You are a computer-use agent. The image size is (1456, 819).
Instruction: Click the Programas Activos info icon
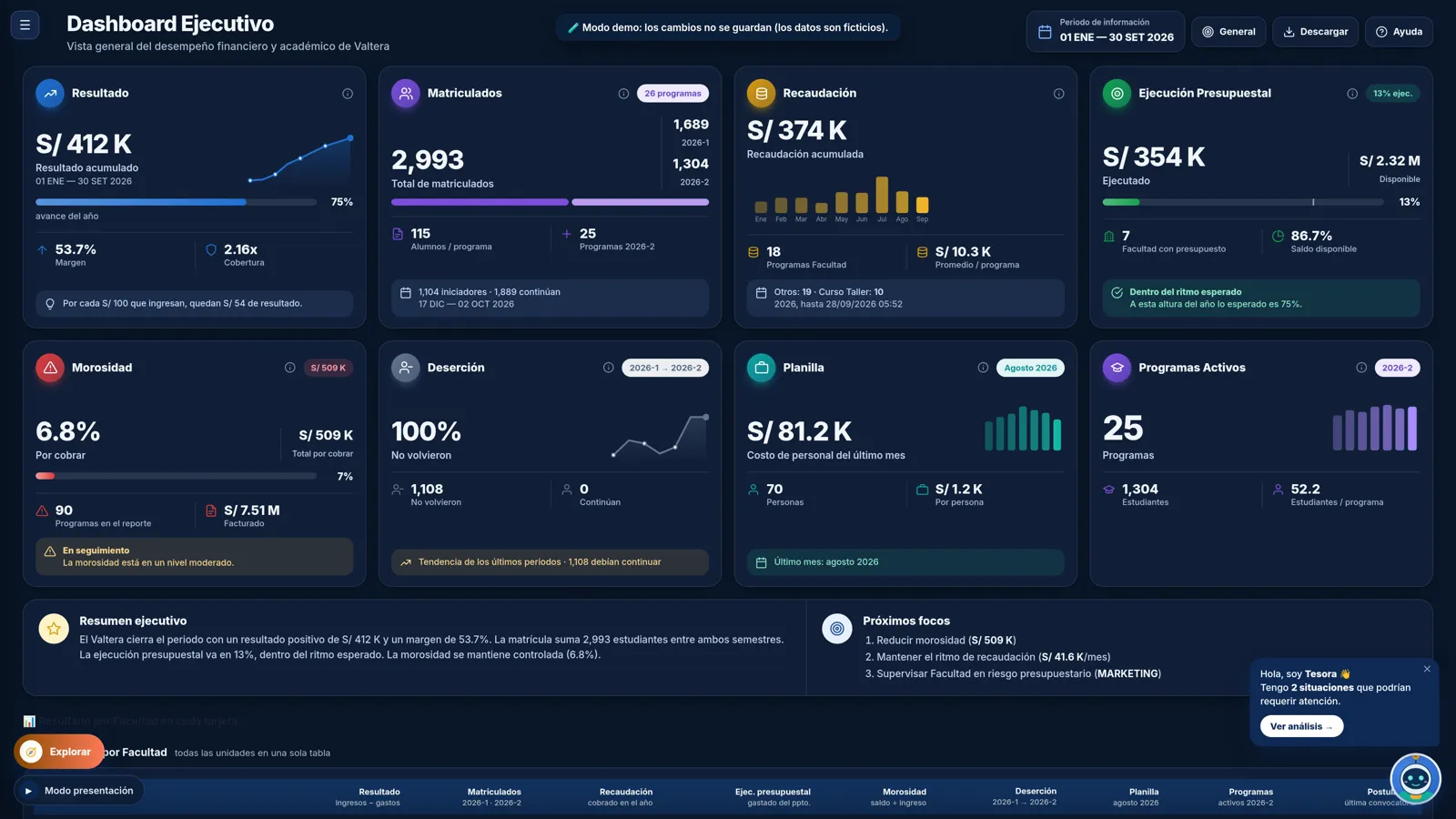coord(1361,368)
